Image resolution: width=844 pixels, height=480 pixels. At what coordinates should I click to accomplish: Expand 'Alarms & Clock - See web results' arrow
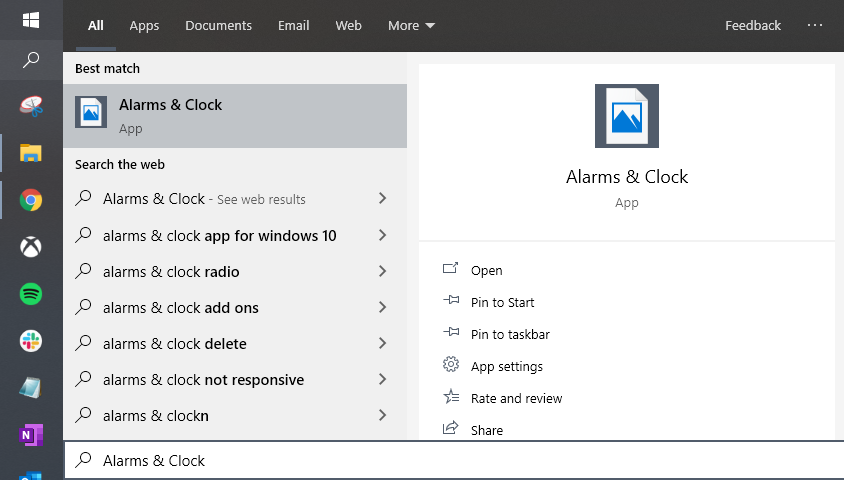(382, 199)
